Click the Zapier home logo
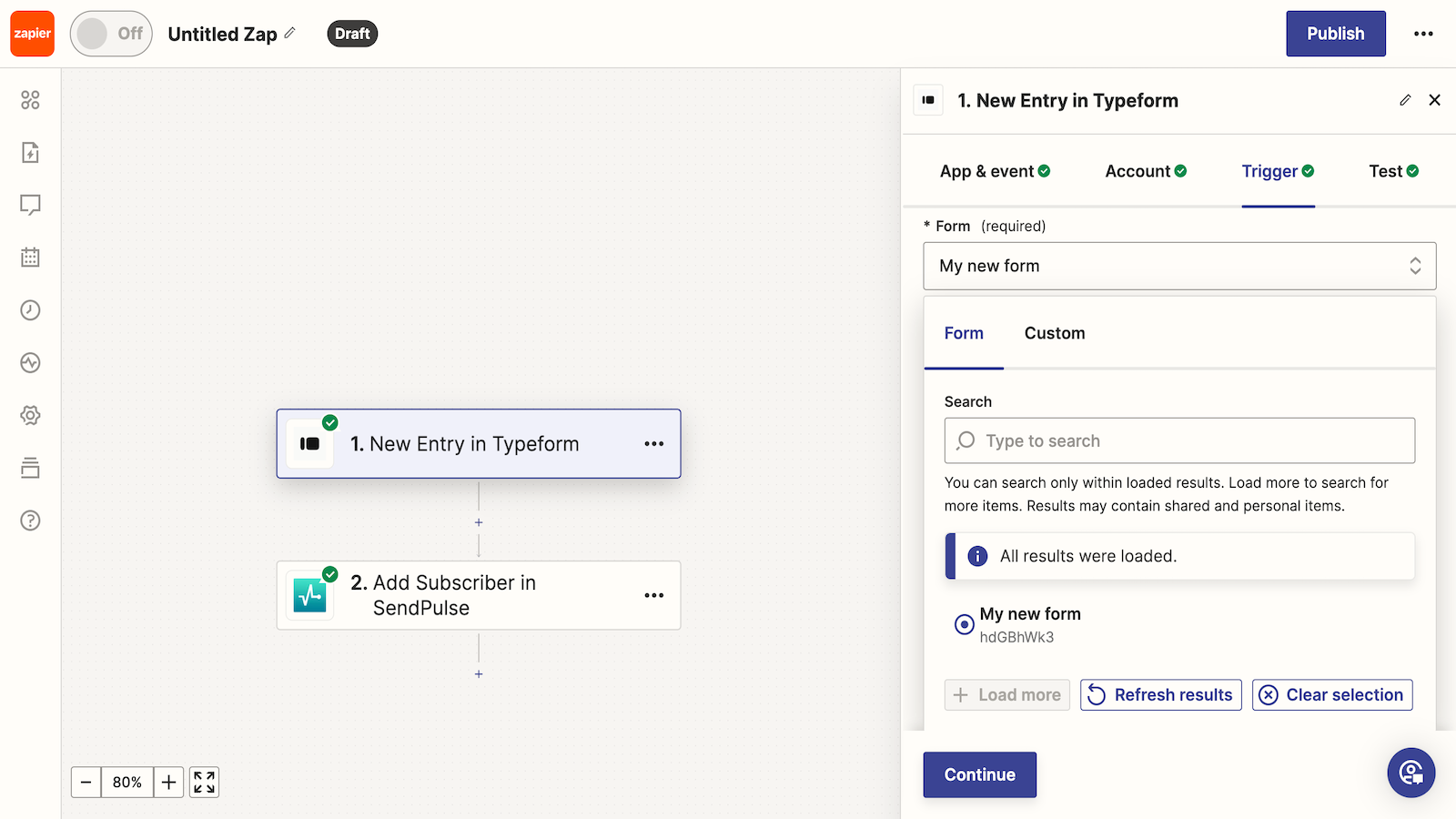The height and width of the screenshot is (819, 1456). coord(33,34)
